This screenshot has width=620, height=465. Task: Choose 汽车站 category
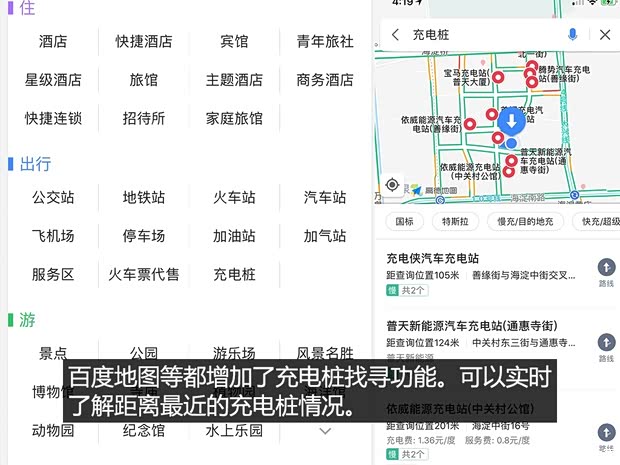325,197
